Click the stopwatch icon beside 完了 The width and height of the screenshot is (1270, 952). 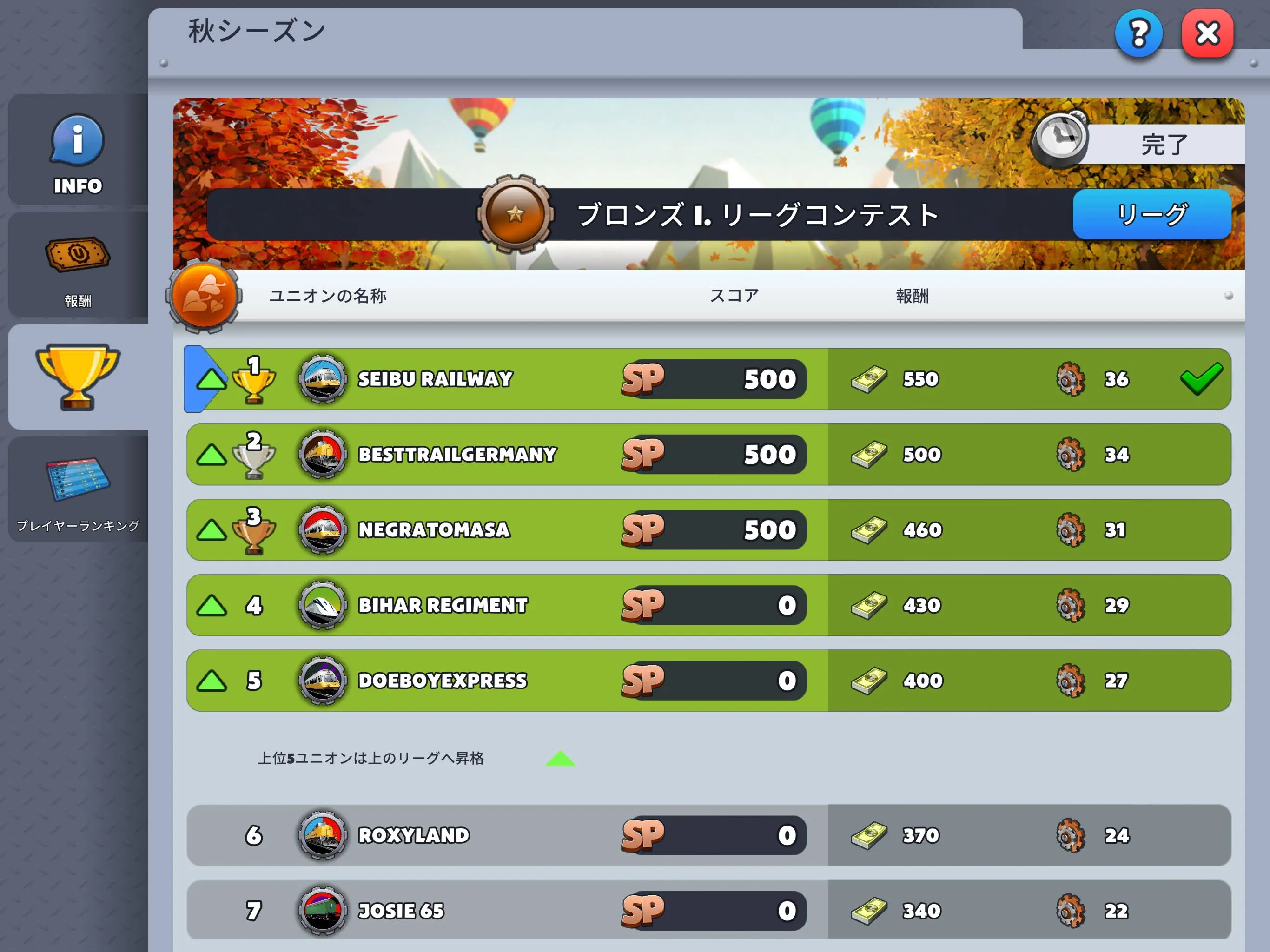pyautogui.click(x=1059, y=139)
